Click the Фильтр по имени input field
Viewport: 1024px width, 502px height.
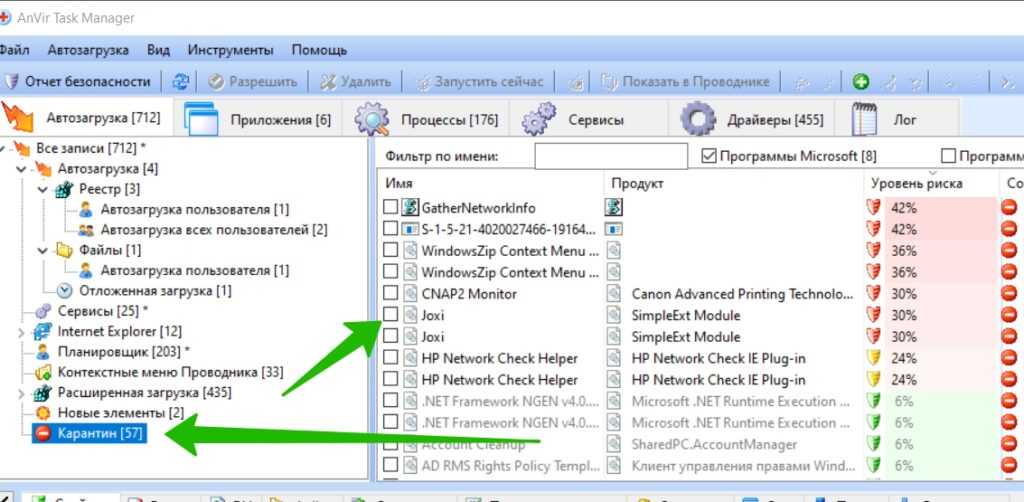click(x=611, y=156)
